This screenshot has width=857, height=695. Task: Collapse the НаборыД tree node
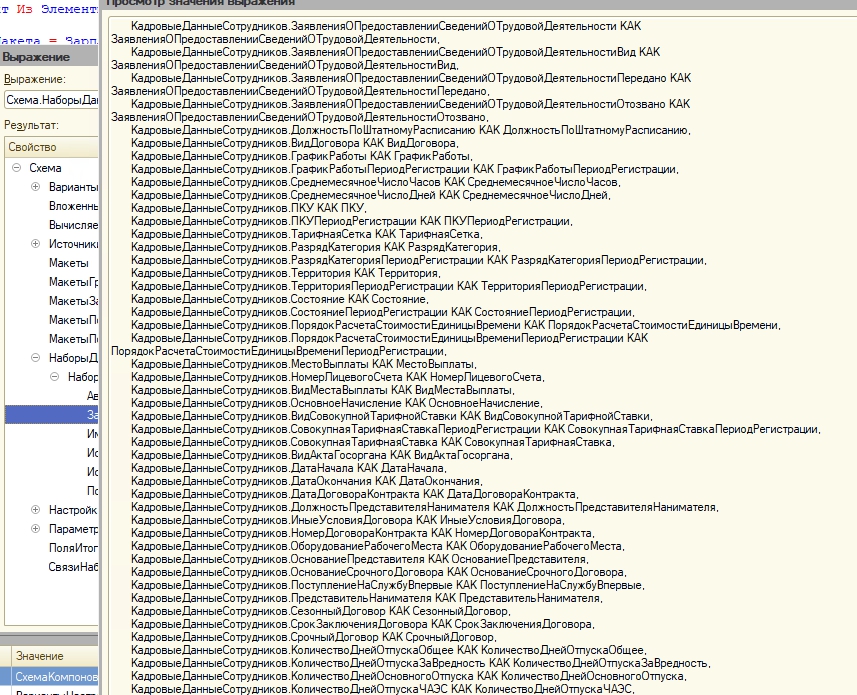(x=35, y=358)
